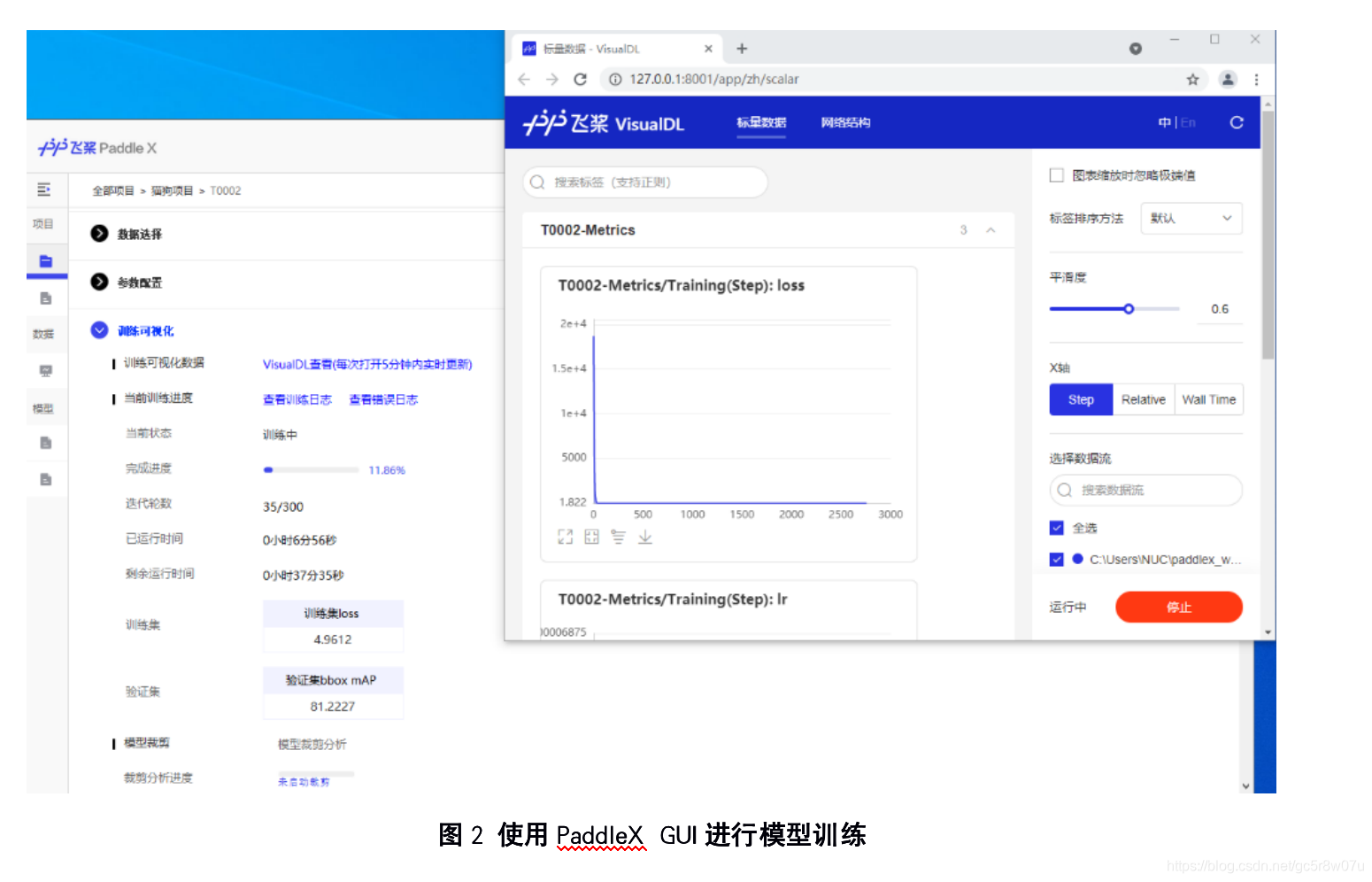Download loss chart data via the download icon
This screenshot has width=1372, height=882.
tap(645, 537)
